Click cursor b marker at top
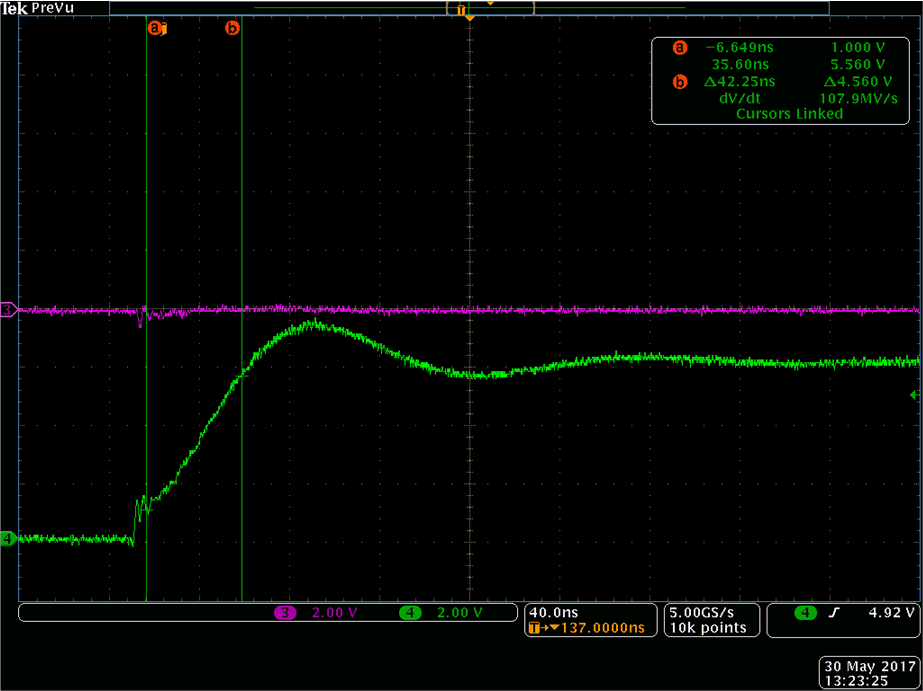This screenshot has width=923, height=691. pos(232,28)
